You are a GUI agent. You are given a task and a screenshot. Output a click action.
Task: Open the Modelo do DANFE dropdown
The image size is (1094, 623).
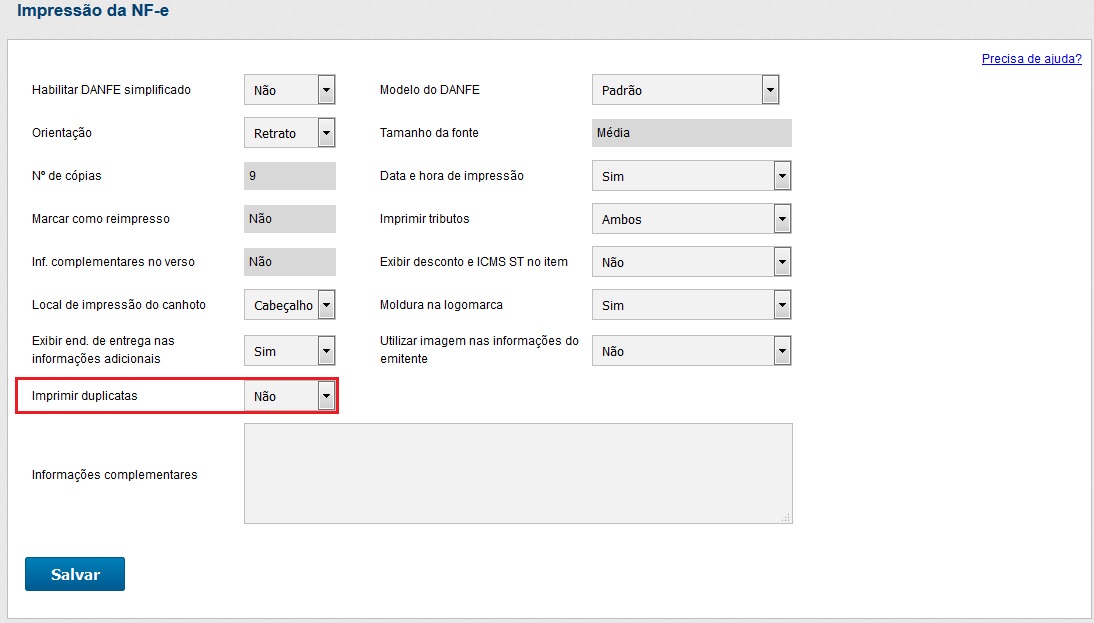coord(685,90)
